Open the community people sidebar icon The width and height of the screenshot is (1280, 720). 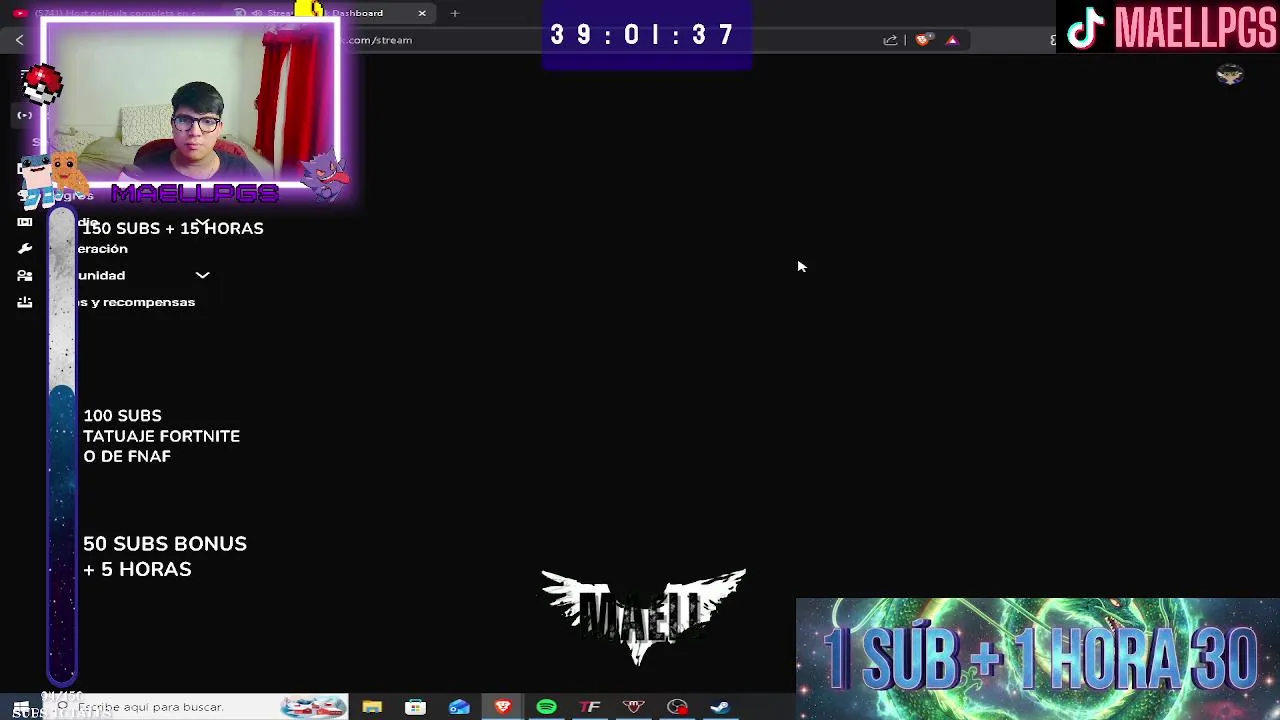tap(24, 275)
